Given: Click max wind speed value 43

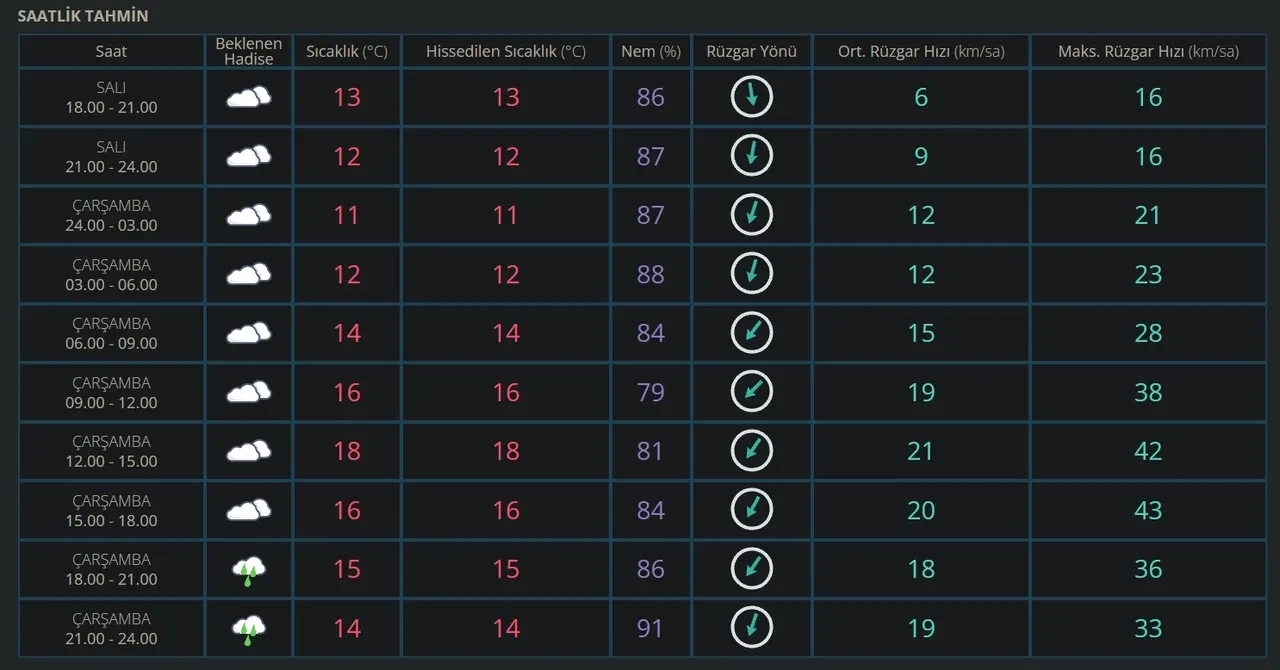Looking at the screenshot, I should click(x=1148, y=510).
